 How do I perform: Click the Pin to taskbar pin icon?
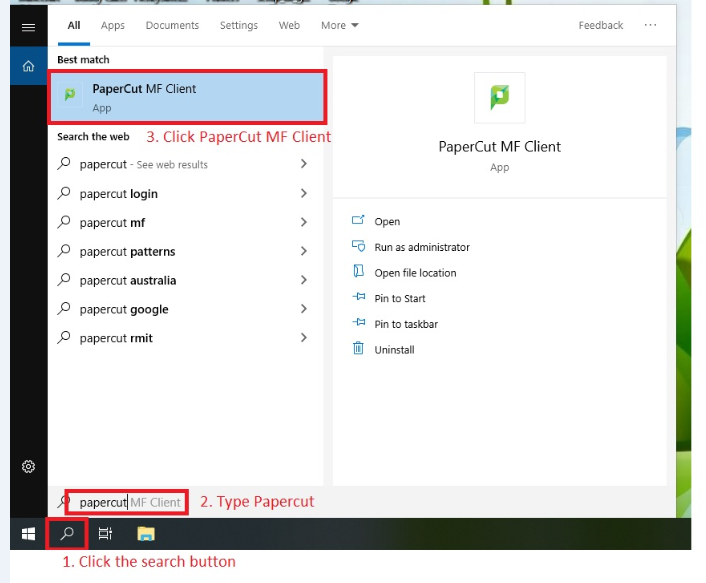point(359,322)
